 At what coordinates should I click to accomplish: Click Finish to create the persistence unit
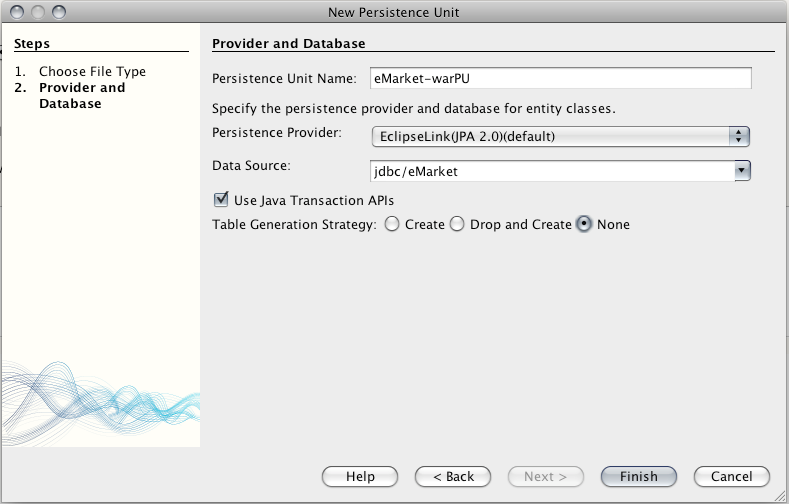coord(639,476)
